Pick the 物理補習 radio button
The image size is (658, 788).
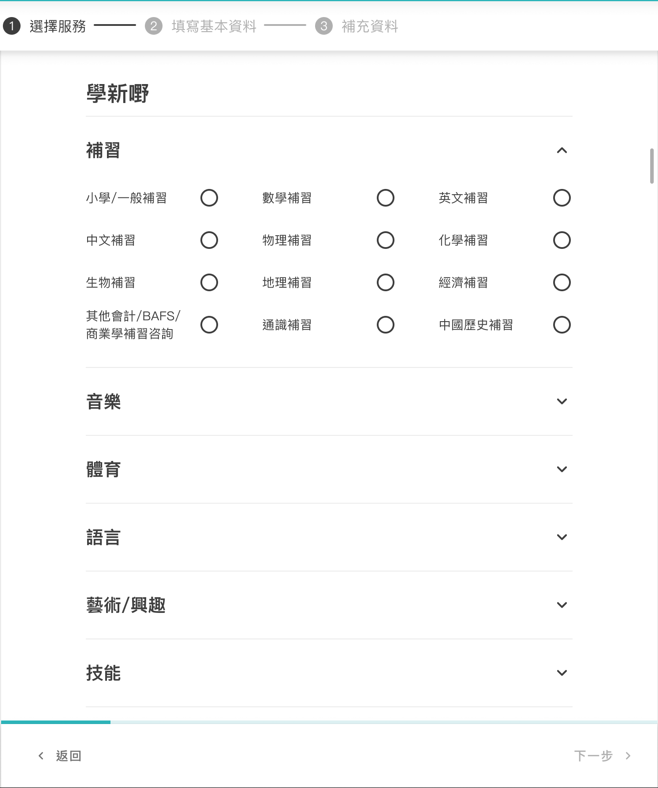[x=386, y=240]
